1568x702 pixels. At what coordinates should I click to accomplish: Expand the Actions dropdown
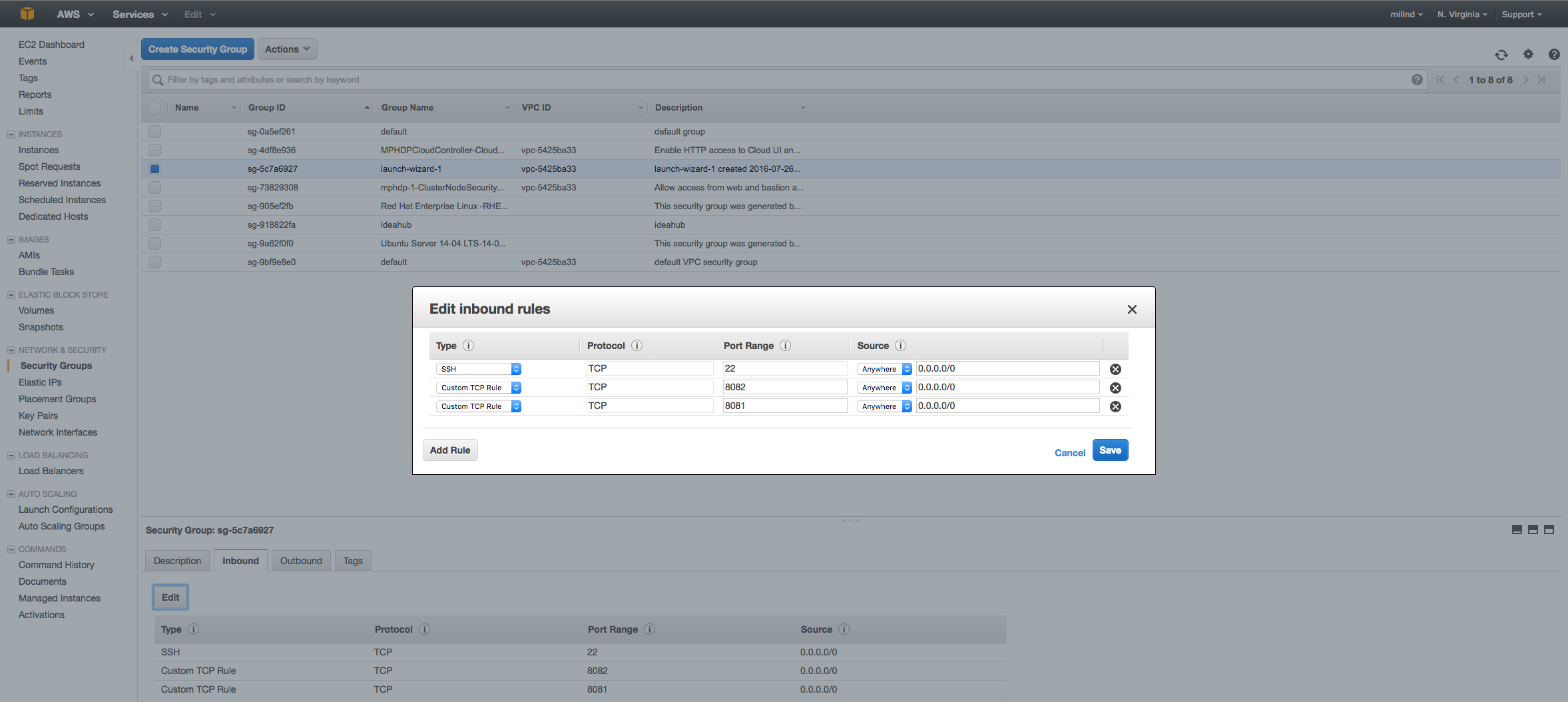(x=287, y=49)
